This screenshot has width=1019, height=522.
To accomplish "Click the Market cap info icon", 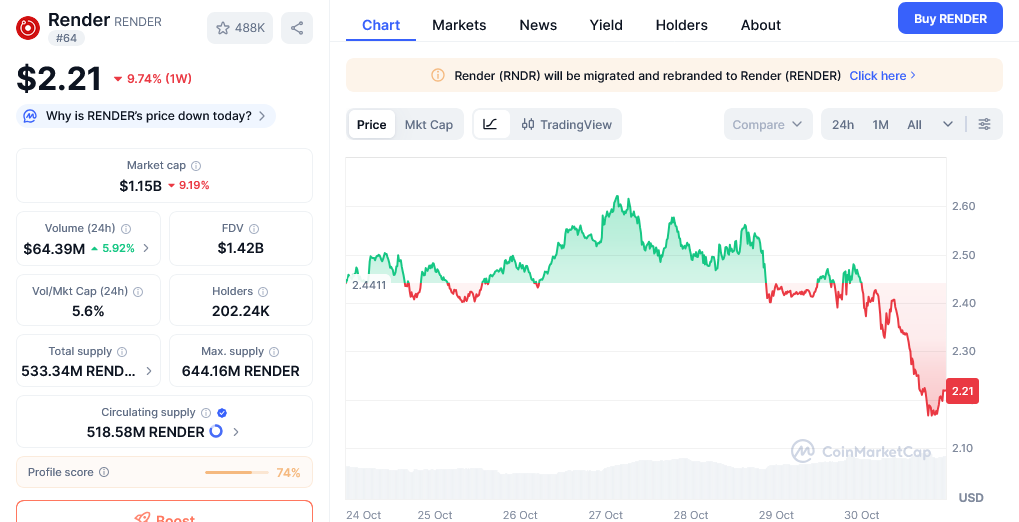I will [196, 165].
